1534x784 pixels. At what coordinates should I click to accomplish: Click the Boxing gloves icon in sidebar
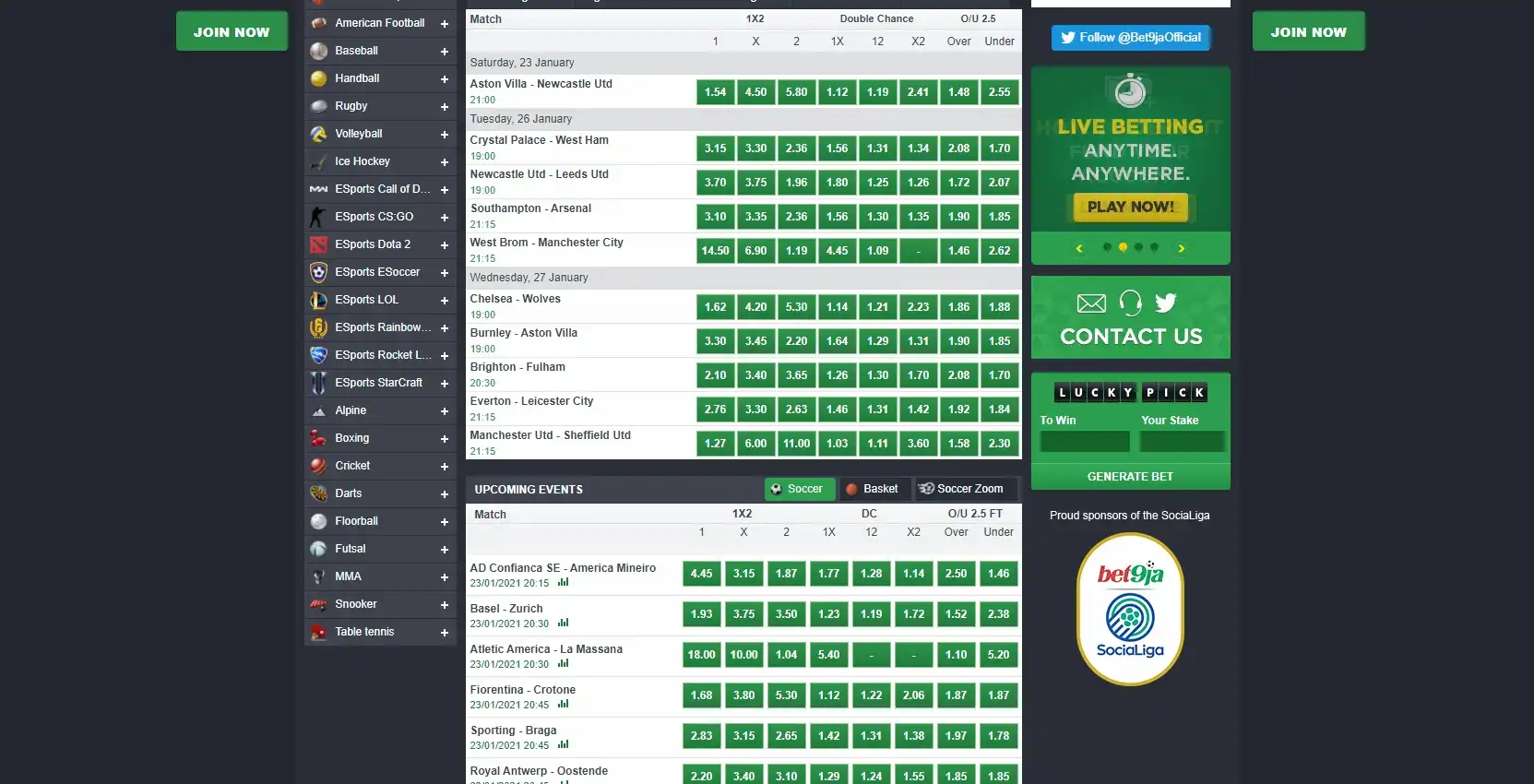(x=318, y=438)
